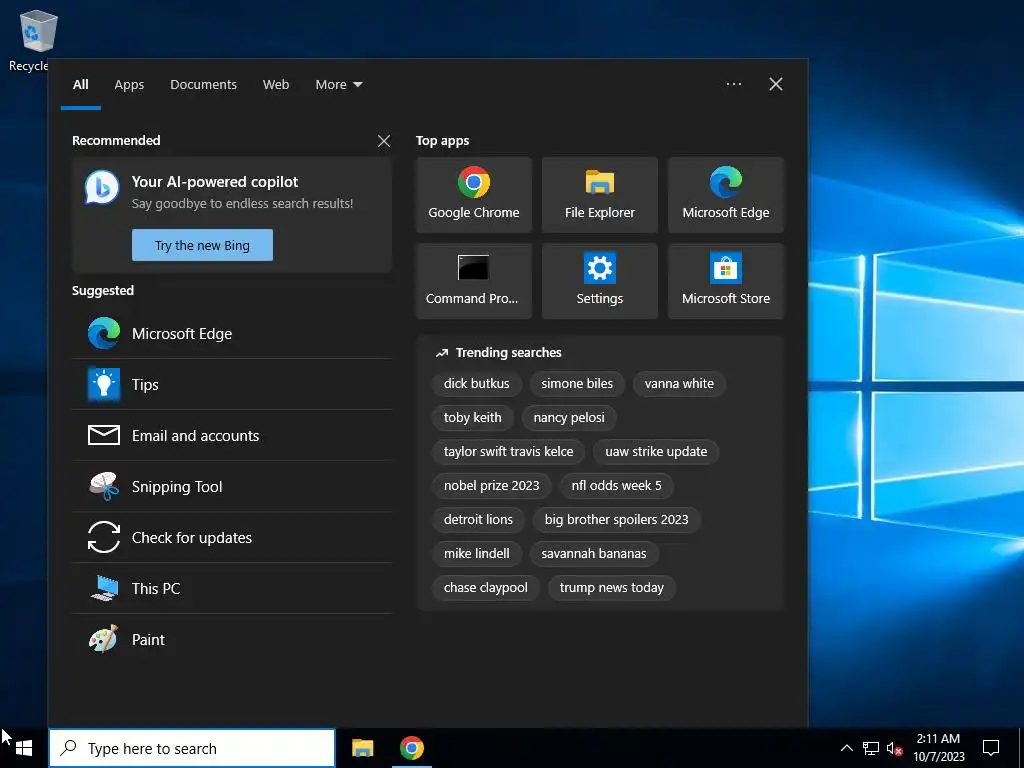Image resolution: width=1024 pixels, height=768 pixels.
Task: Click Try the new Bing button
Action: click(202, 245)
